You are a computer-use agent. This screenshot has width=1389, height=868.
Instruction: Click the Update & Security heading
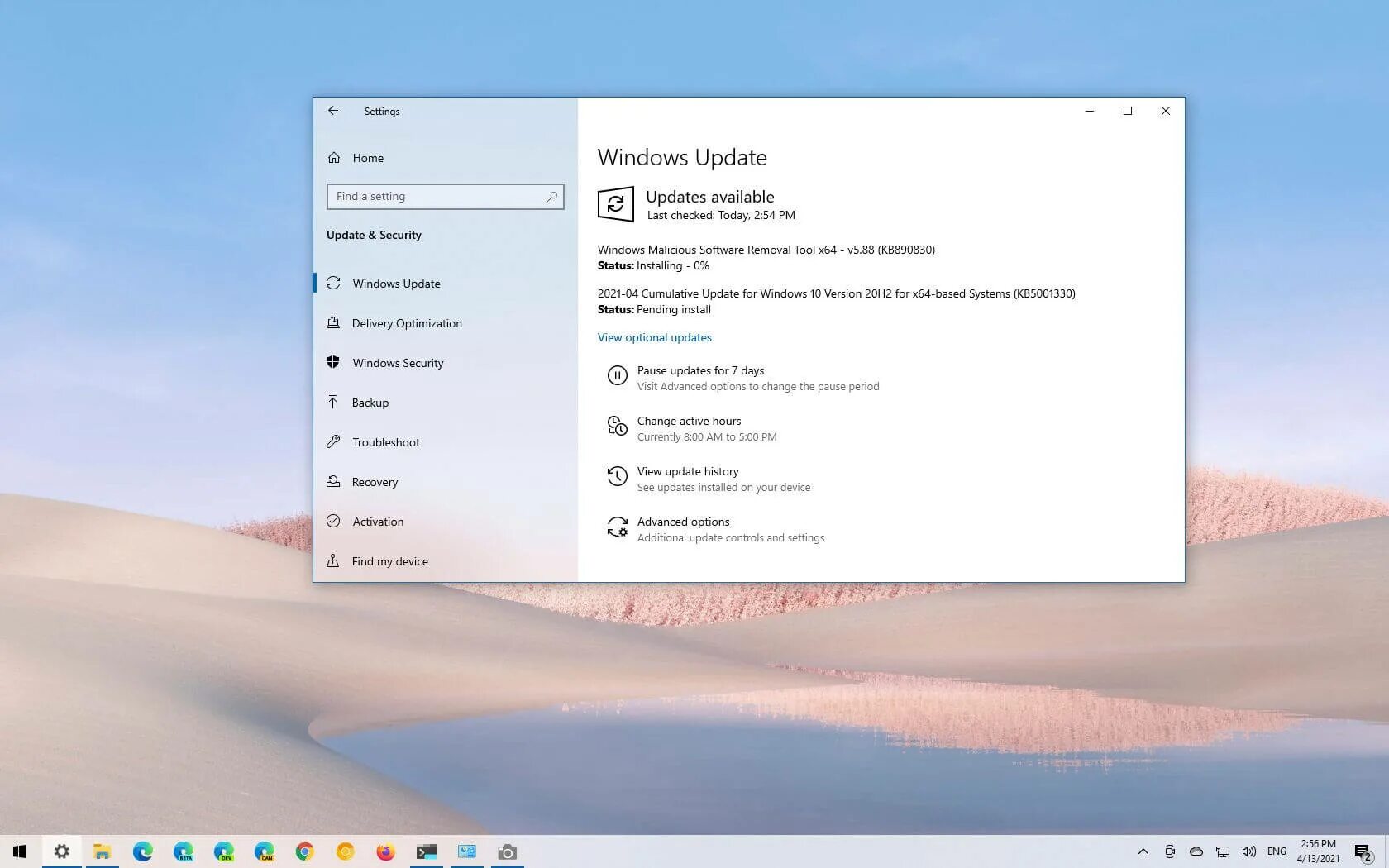pyautogui.click(x=374, y=235)
